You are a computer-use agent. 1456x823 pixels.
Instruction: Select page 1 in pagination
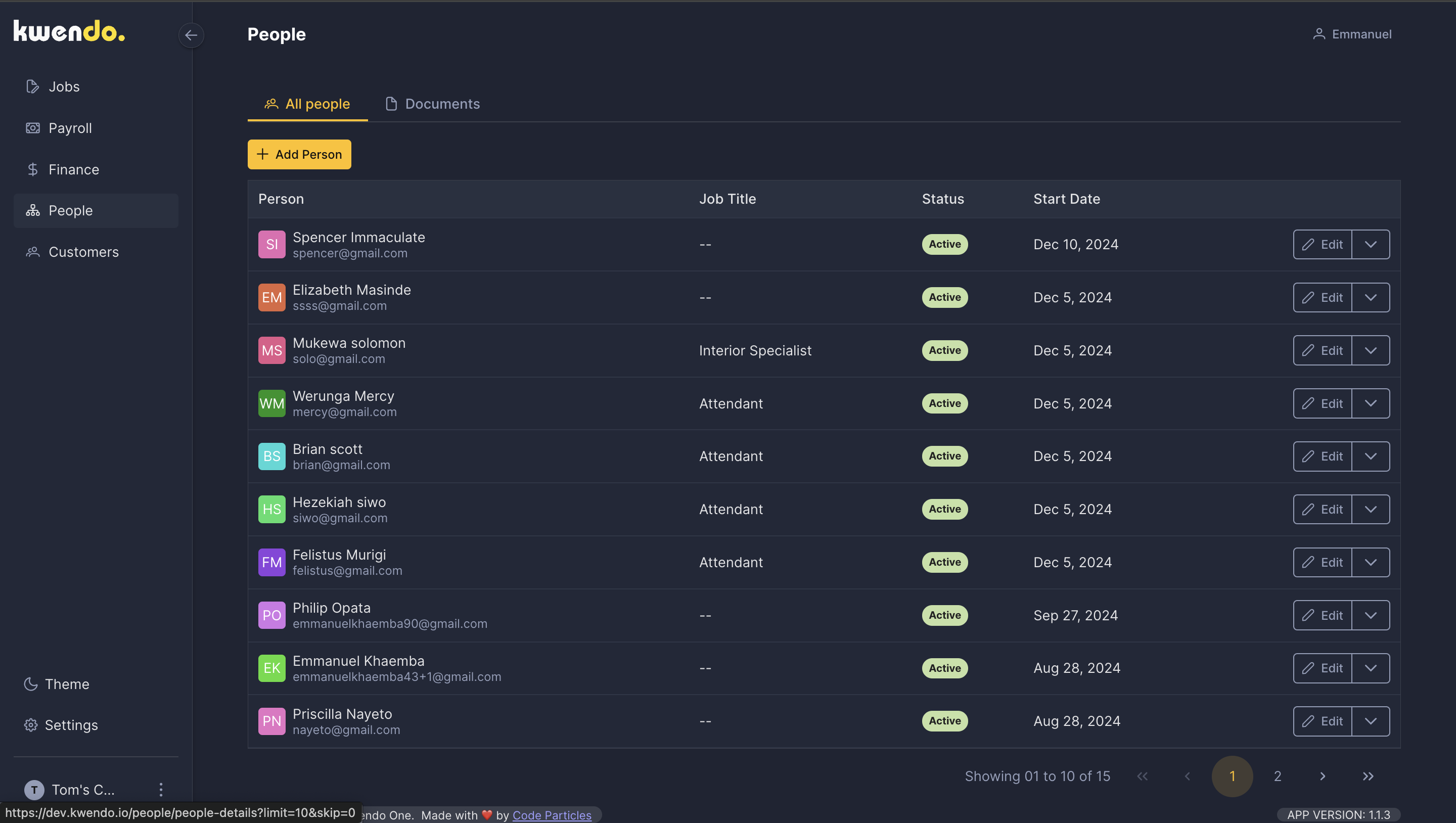pyautogui.click(x=1232, y=776)
